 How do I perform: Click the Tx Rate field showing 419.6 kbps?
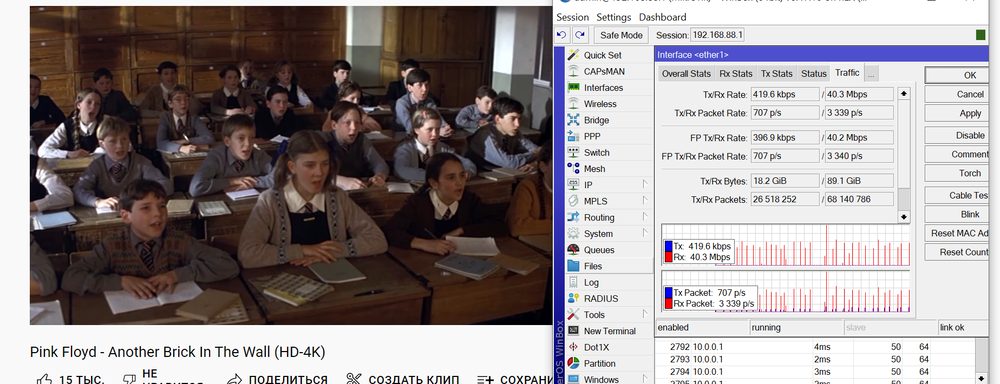(x=785, y=94)
